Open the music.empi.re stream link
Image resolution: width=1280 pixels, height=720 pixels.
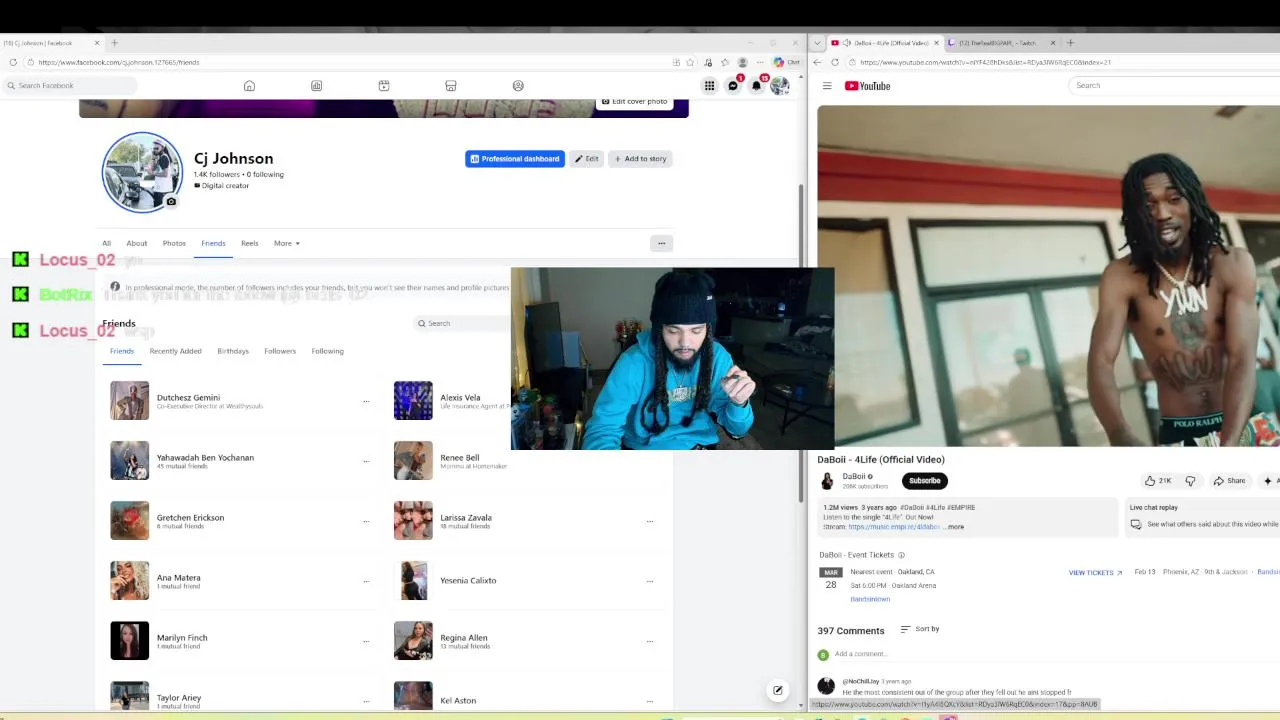tap(894, 527)
